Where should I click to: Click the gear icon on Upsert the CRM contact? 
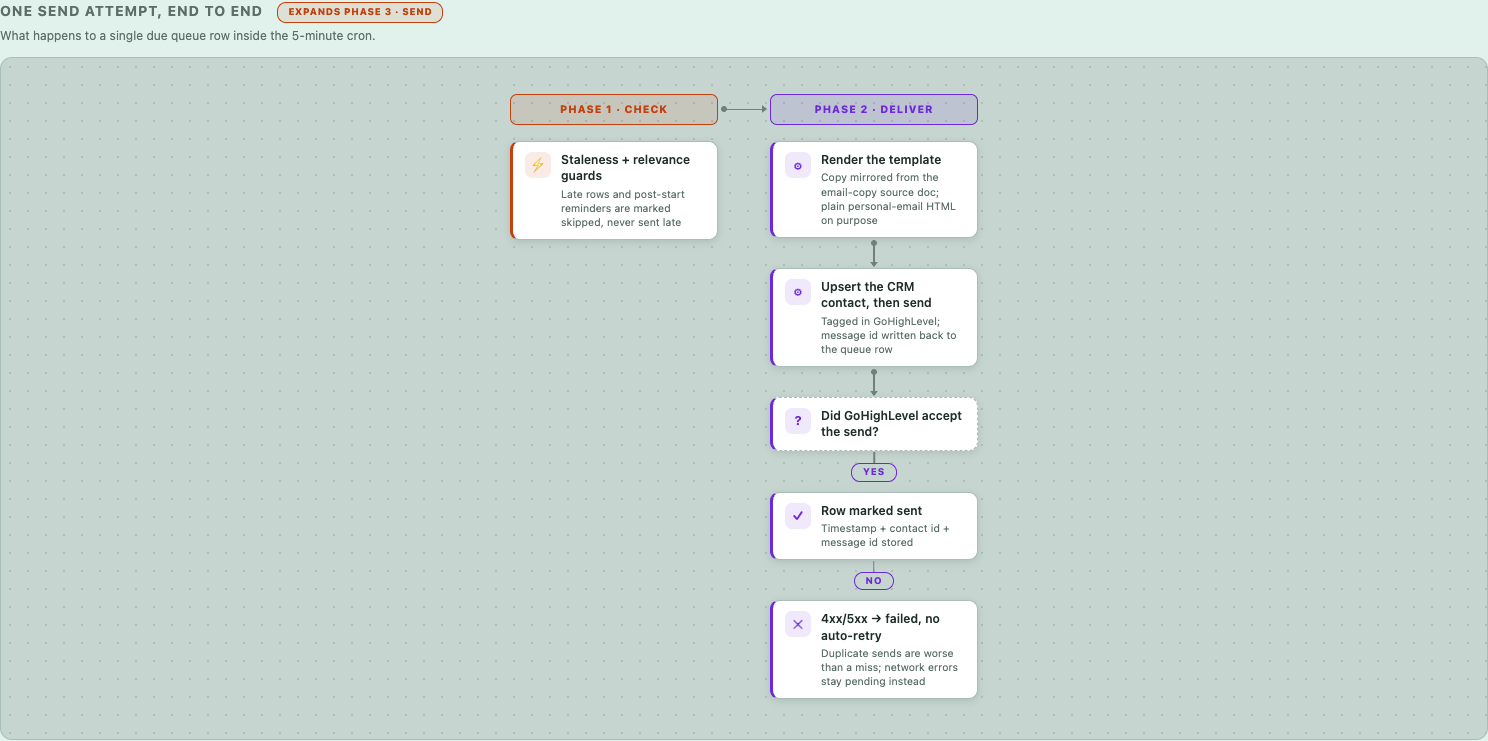798,293
